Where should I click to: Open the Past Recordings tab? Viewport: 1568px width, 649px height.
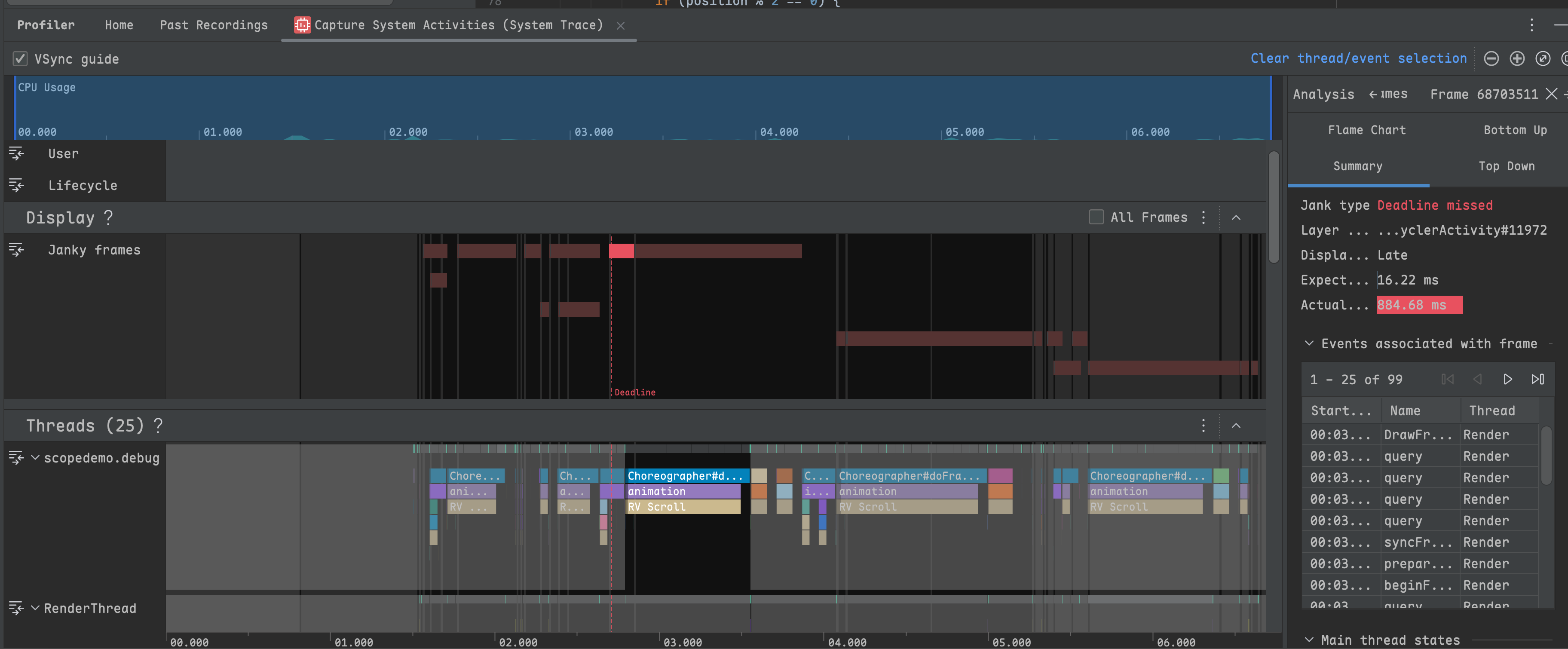(x=214, y=25)
